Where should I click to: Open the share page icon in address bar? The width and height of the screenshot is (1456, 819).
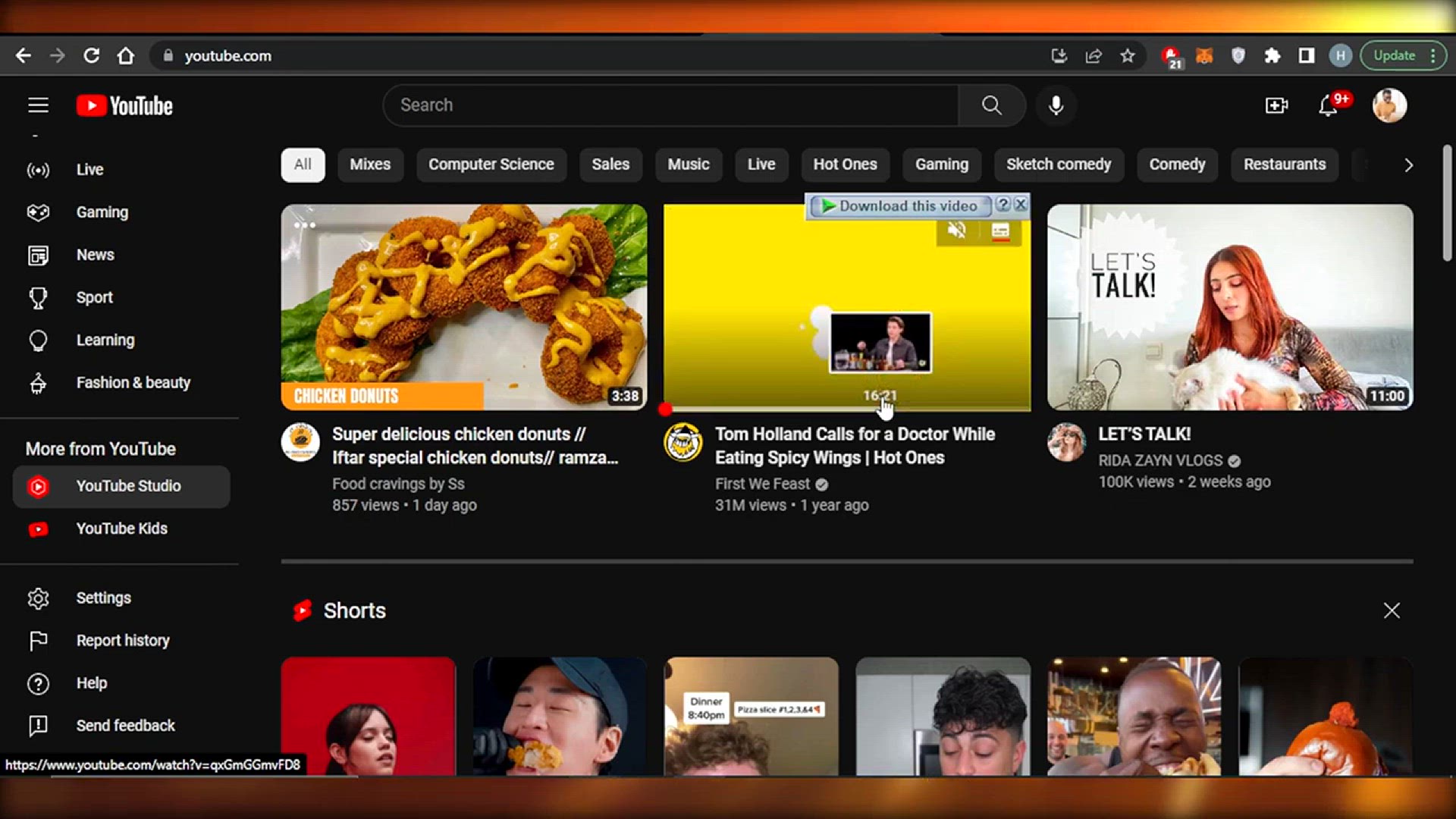pyautogui.click(x=1094, y=55)
